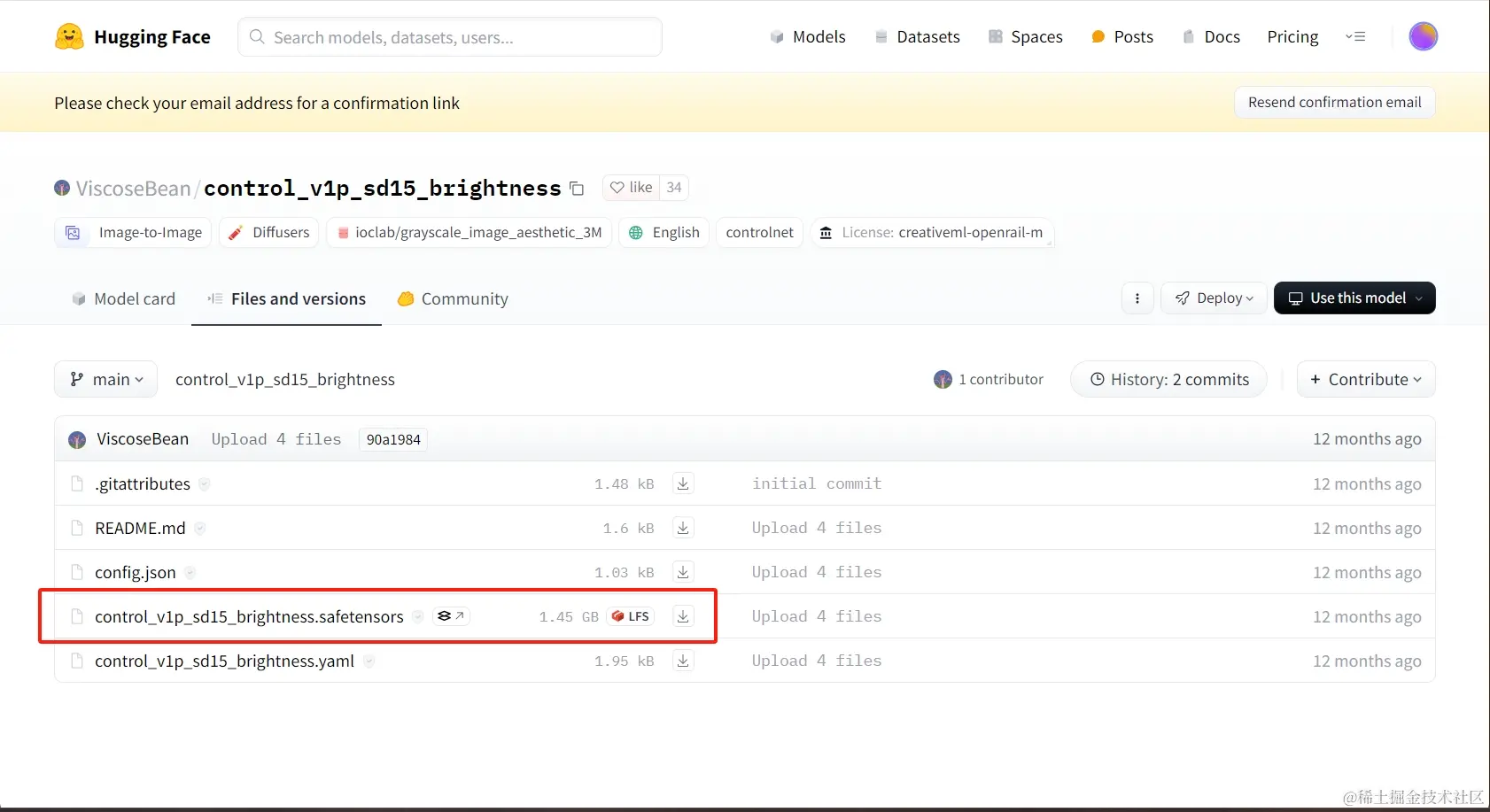
Task: Open control_v1p_sd15_brightness.safetensors file
Action: 249,616
